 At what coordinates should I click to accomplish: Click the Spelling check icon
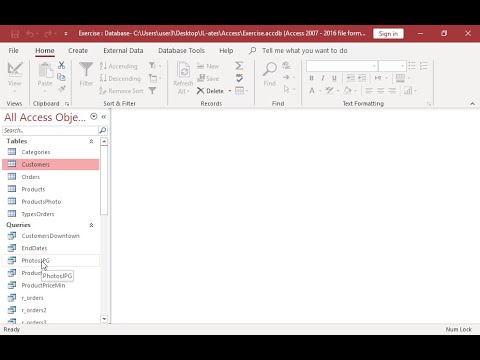point(239,78)
